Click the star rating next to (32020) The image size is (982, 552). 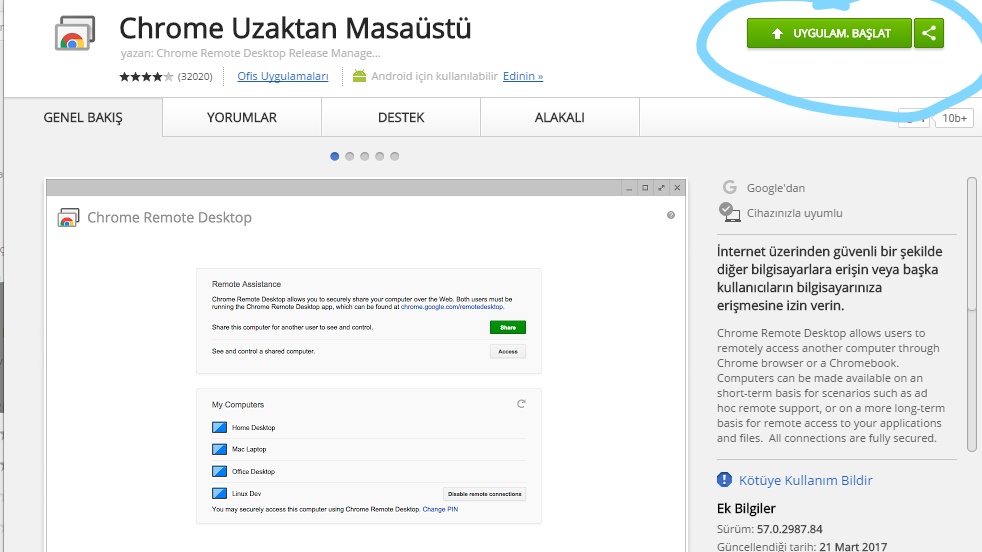coord(146,76)
